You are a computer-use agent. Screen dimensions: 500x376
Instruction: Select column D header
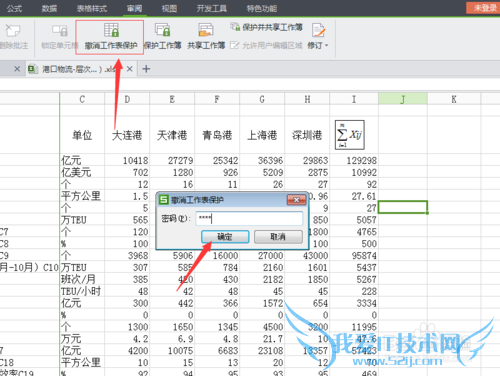click(127, 99)
